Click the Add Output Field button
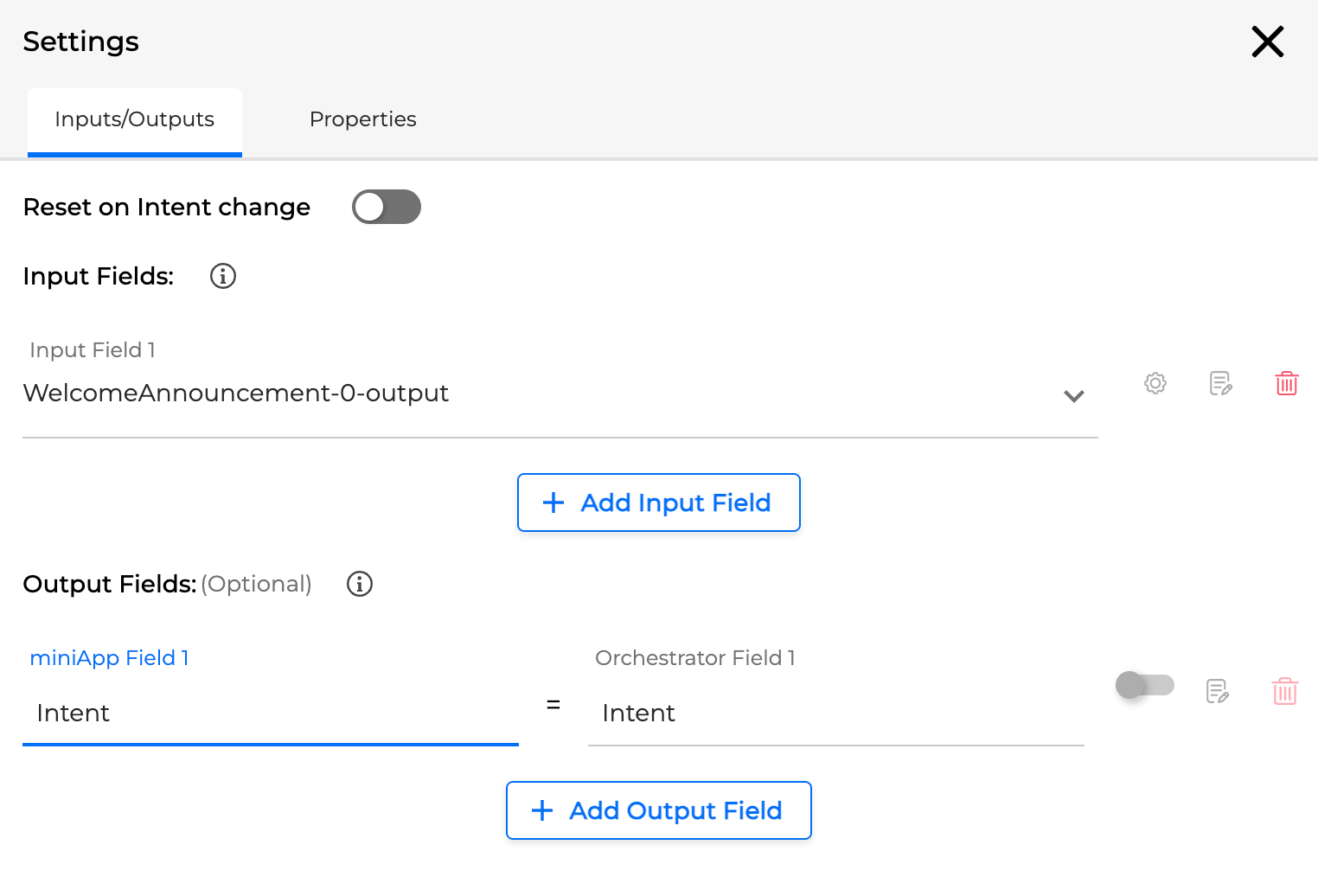 (x=658, y=810)
